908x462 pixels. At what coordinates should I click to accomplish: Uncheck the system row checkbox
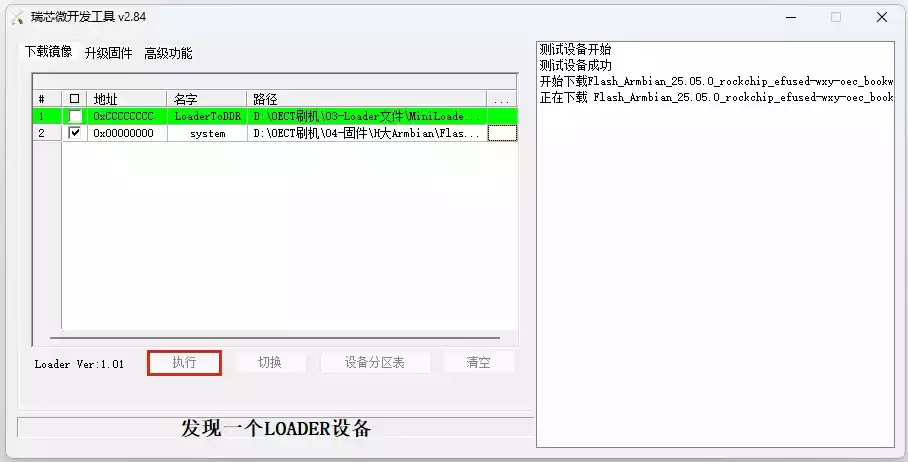[75, 133]
